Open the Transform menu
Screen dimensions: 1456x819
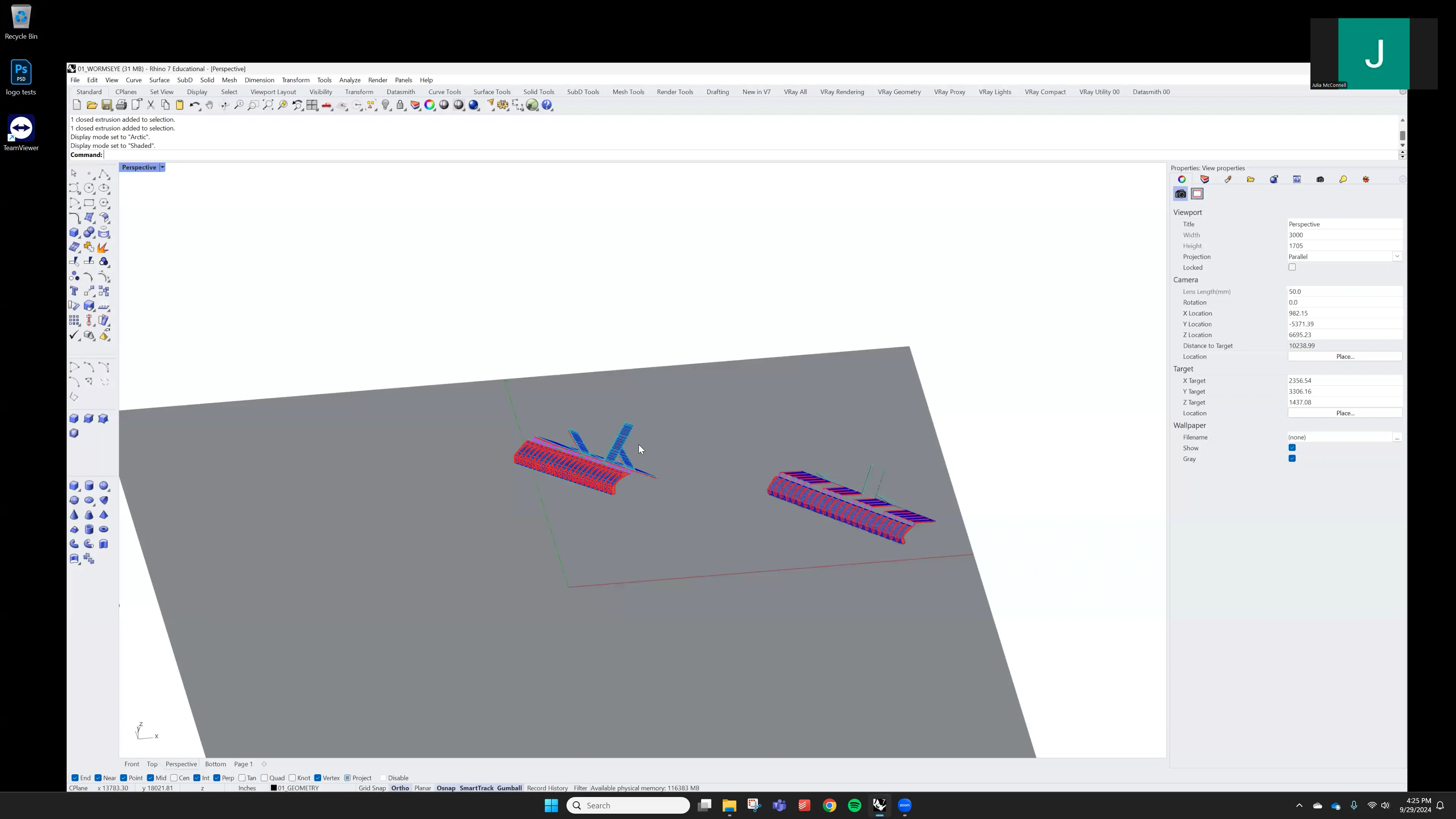(x=295, y=80)
